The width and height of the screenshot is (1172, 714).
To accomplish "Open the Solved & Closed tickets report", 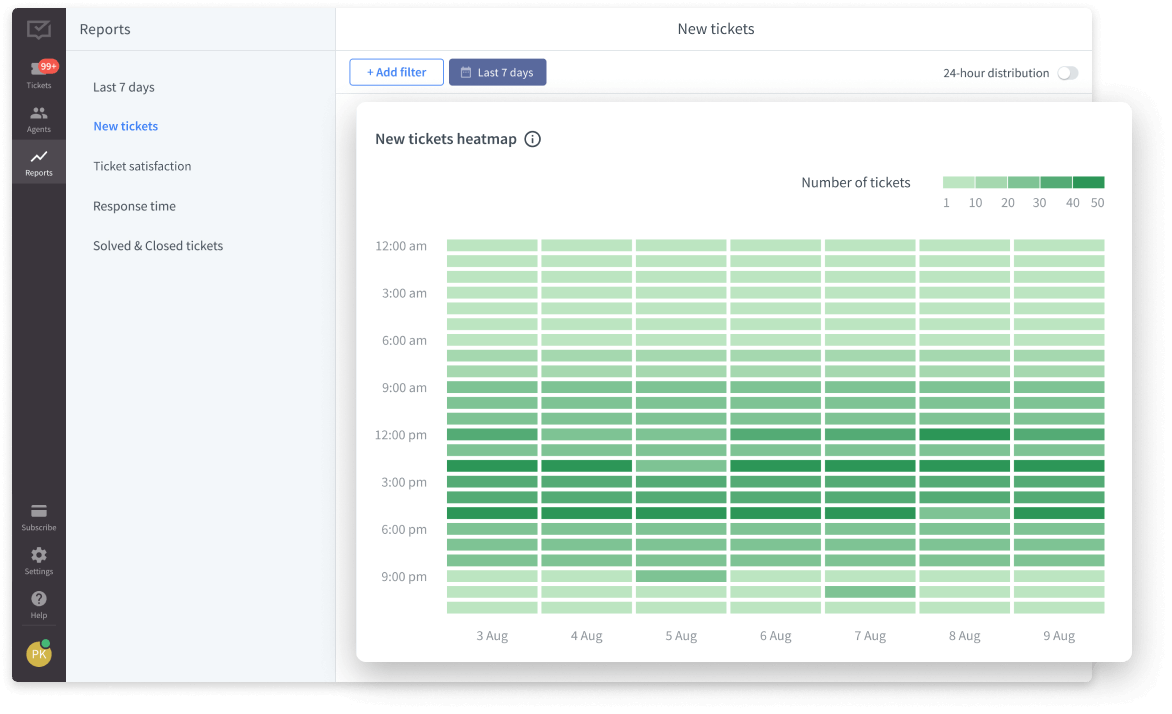I will click(158, 246).
